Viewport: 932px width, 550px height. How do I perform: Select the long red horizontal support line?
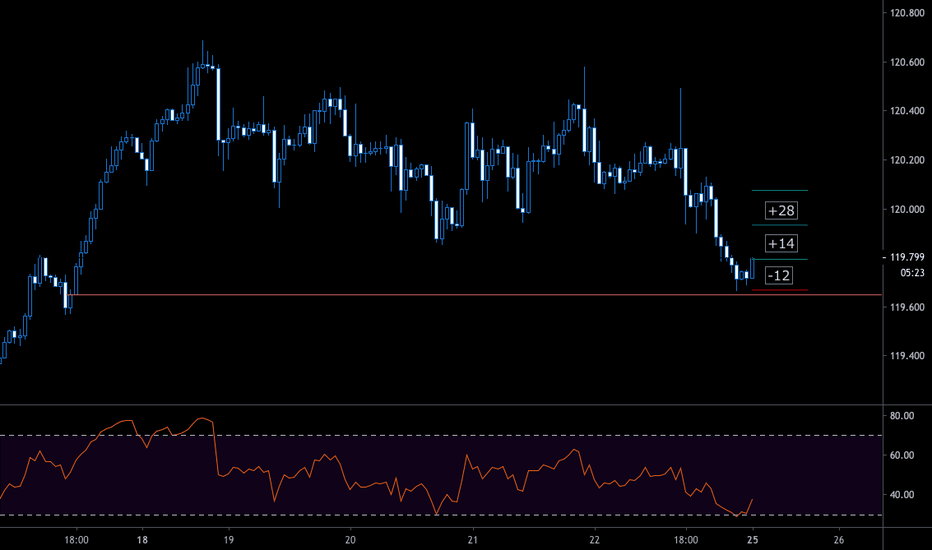pos(400,295)
